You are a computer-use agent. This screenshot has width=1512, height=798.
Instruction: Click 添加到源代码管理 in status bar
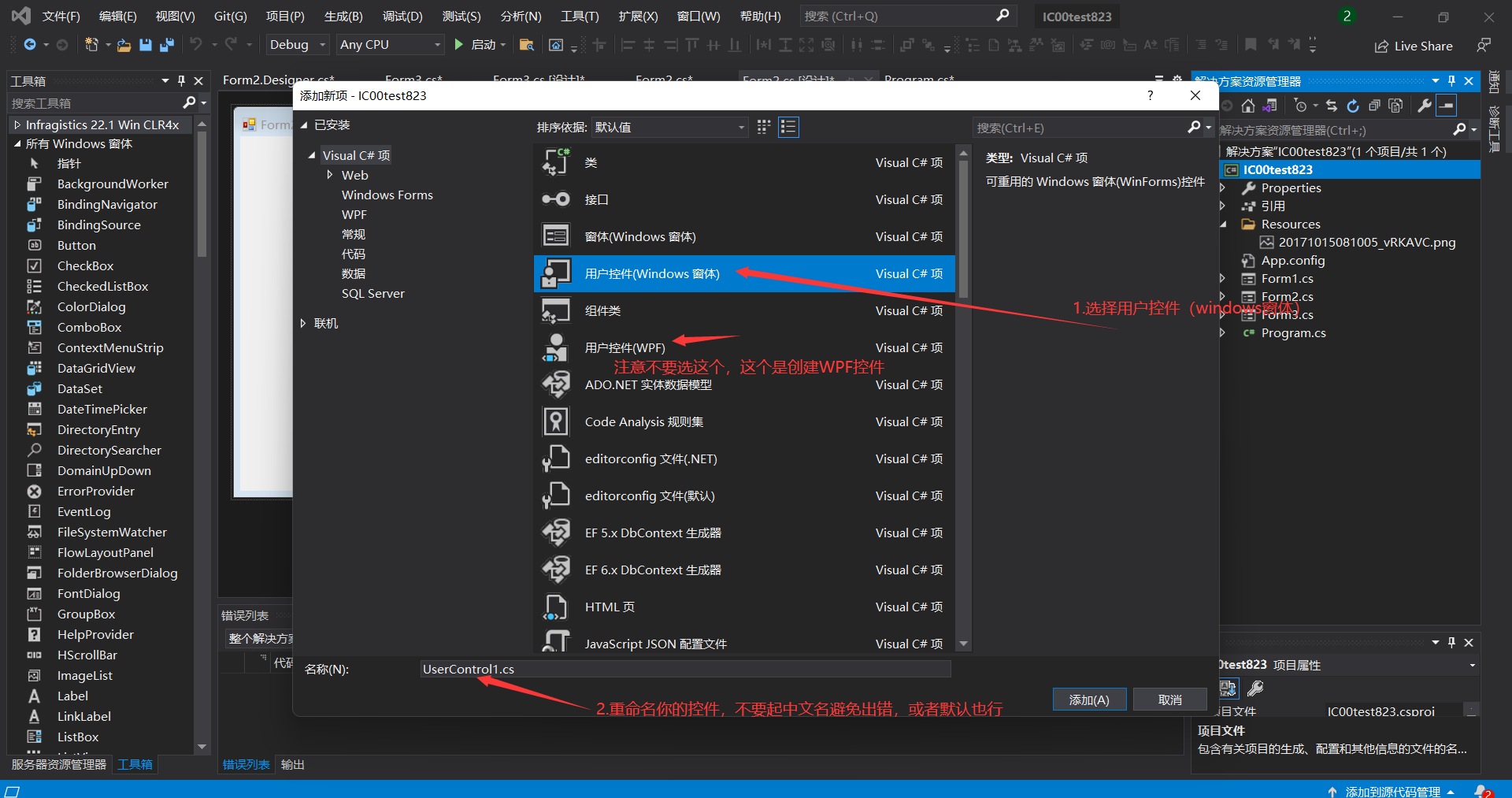[x=1392, y=791]
